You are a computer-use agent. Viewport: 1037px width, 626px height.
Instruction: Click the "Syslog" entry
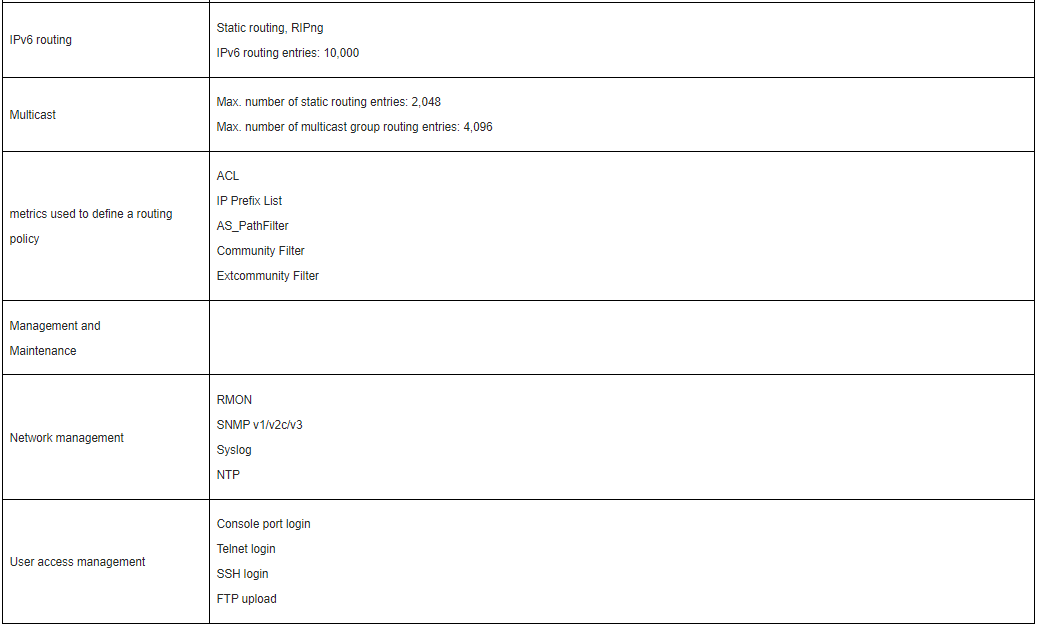235,450
